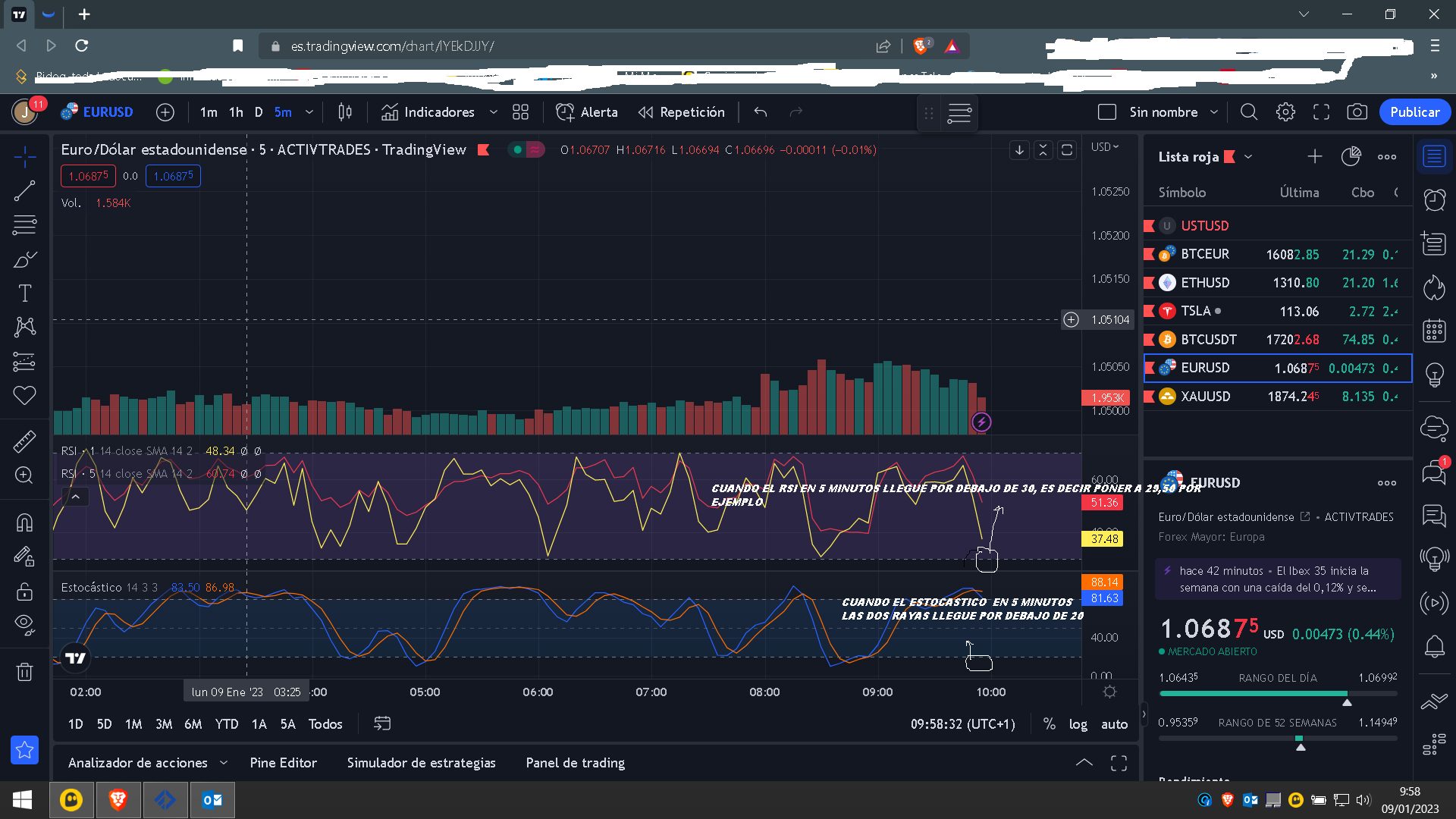Screen dimensions: 1456x819
Task: Take a chart snapshot with the camera icon
Action: [x=1357, y=111]
